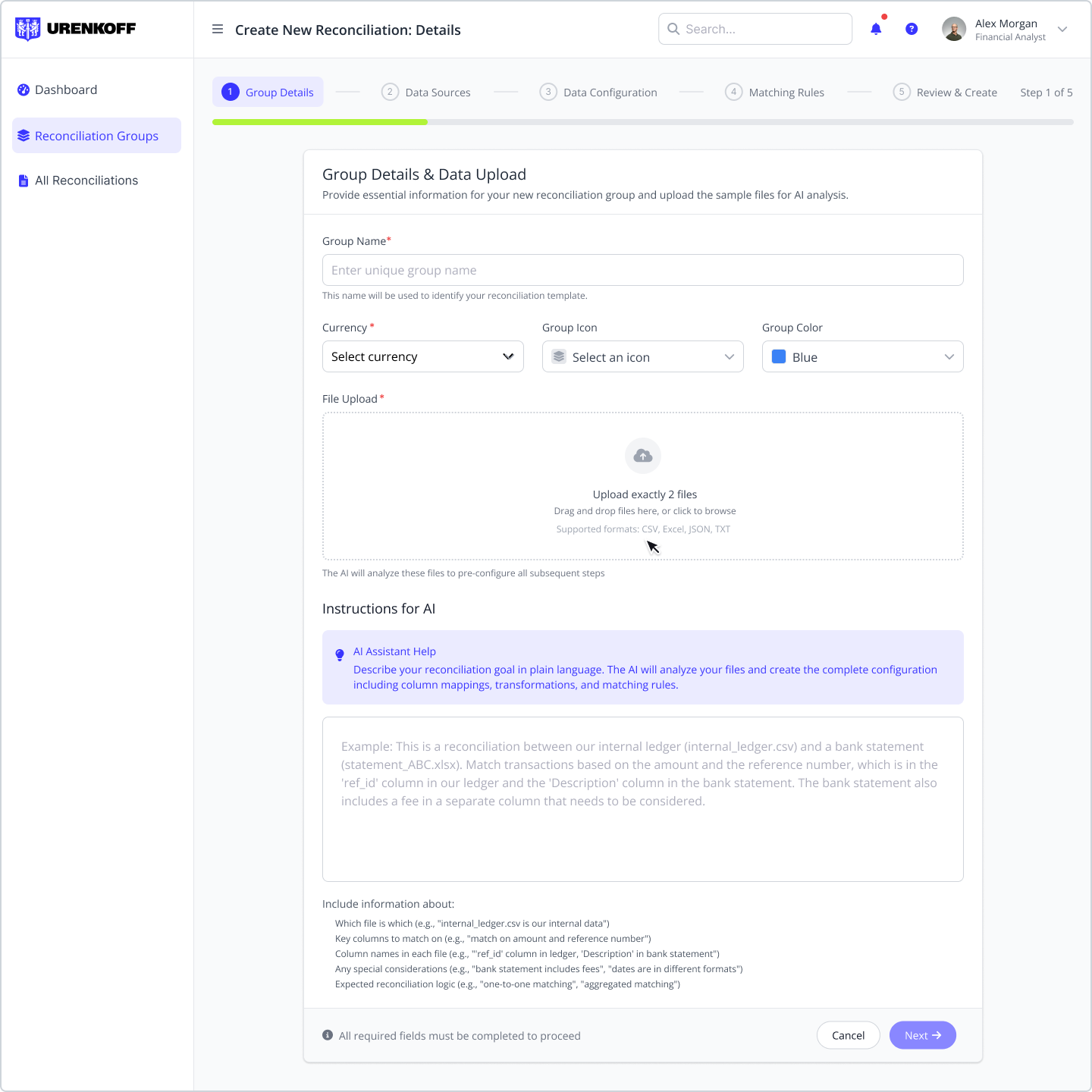Click the Reconciliation Groups layers icon
The image size is (1092, 1092).
24,136
